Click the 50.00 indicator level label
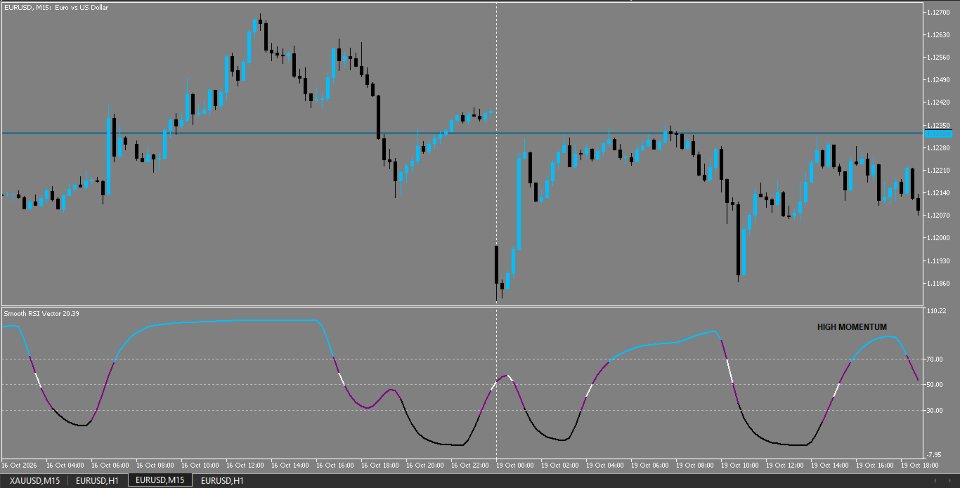The height and width of the screenshot is (488, 960). click(x=935, y=385)
